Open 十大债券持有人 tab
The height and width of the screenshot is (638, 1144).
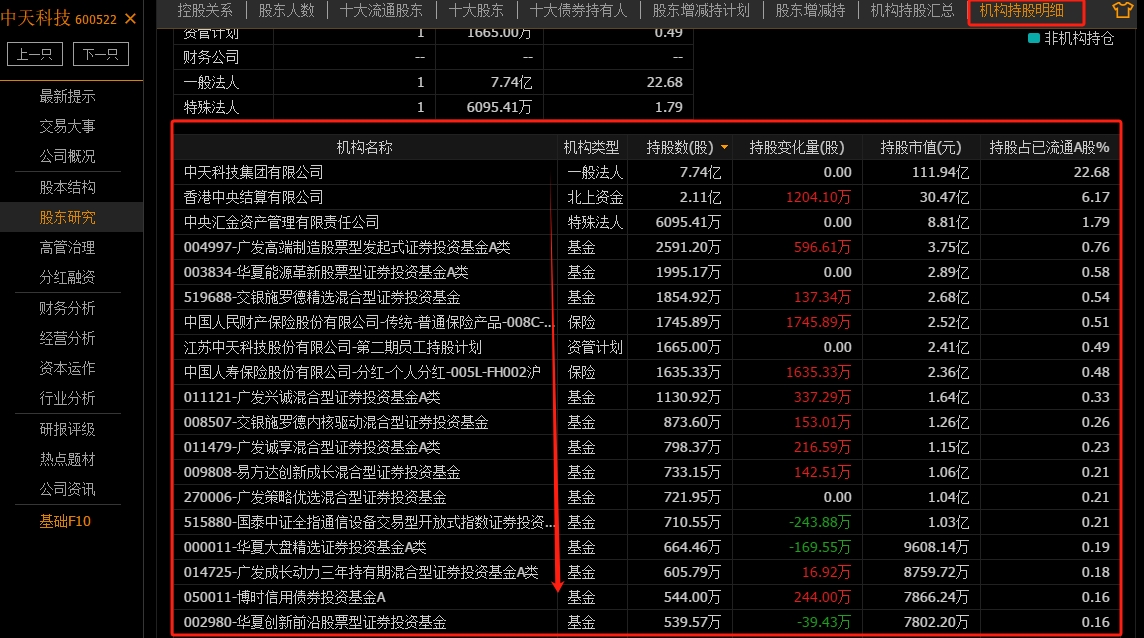point(579,10)
